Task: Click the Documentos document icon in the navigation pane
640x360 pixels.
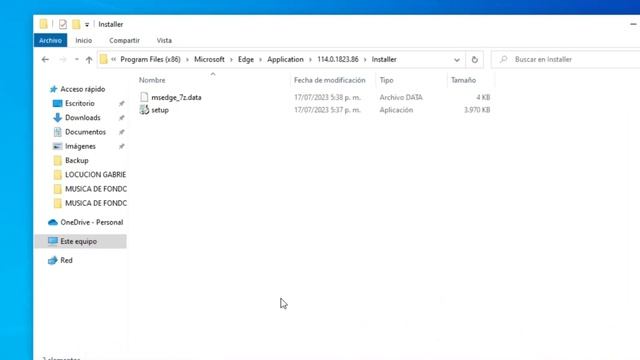Action: (x=57, y=132)
